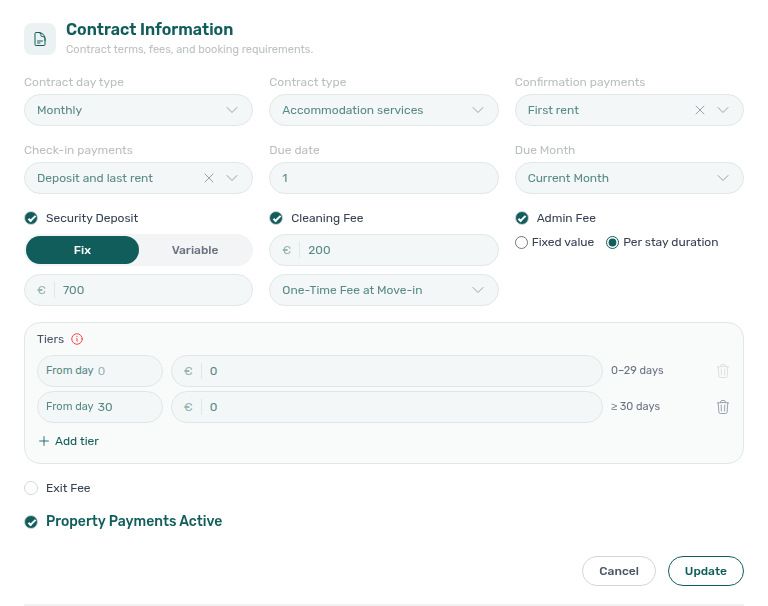Clear the First rent confirmation payment selection
Image resolution: width=768 pixels, height=606 pixels.
[700, 110]
